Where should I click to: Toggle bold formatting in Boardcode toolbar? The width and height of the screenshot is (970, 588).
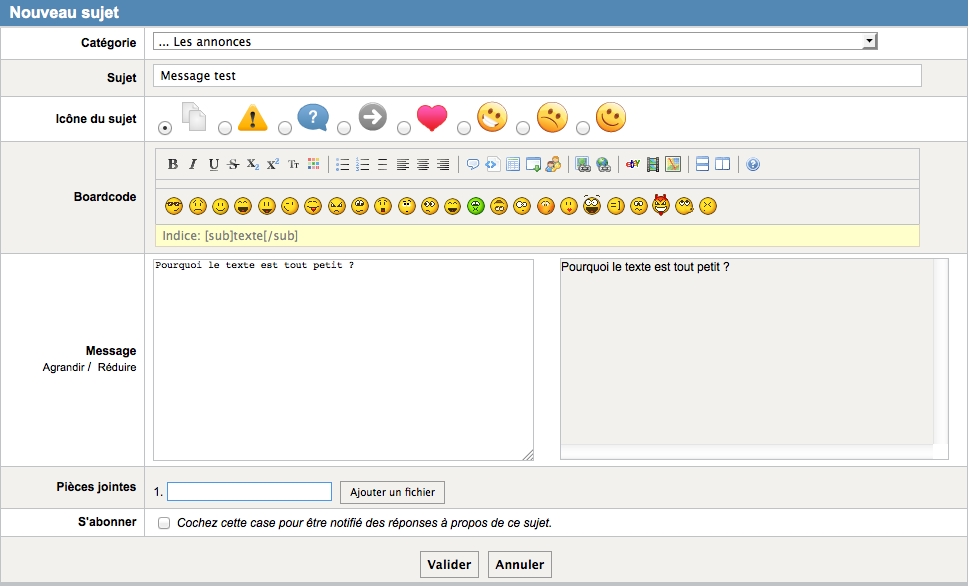[173, 164]
